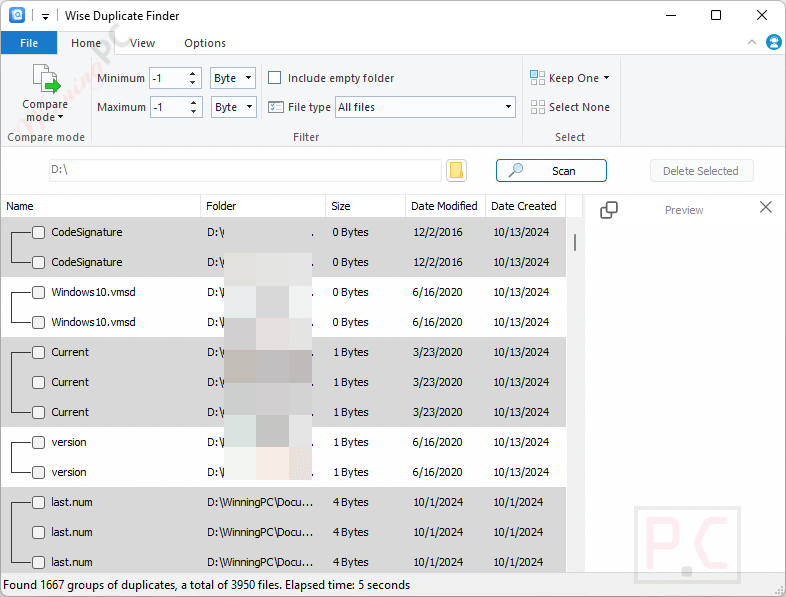Expand the Keep One dropdown arrow

pyautogui.click(x=607, y=78)
